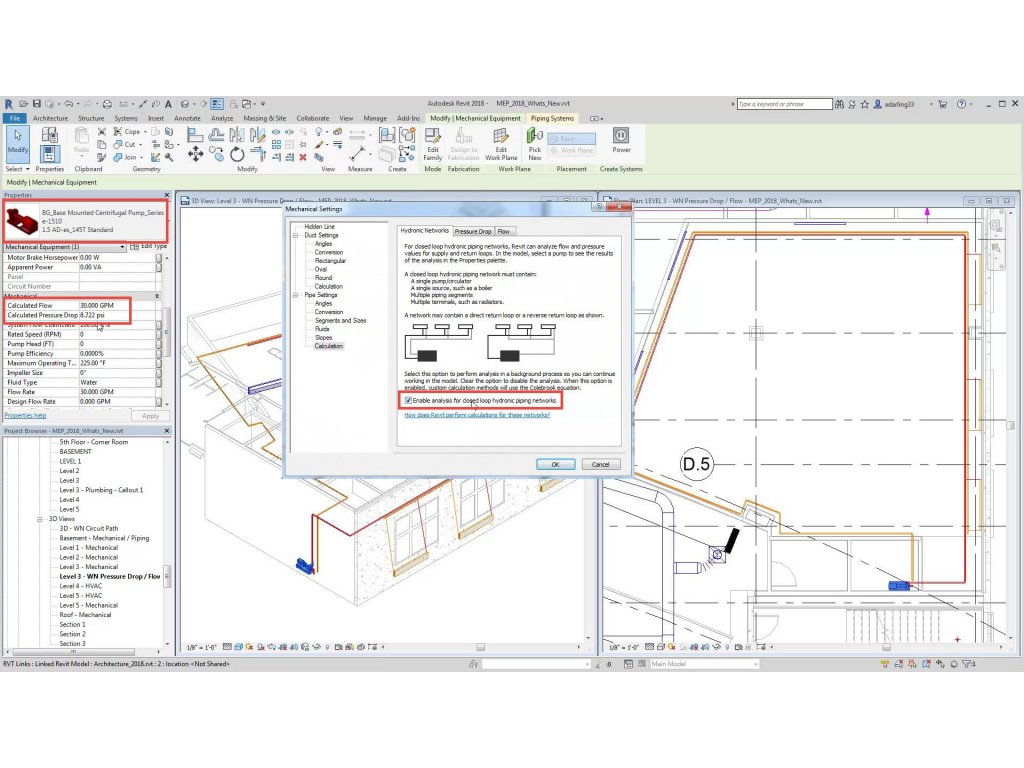Open Cope geometry tool
Image resolution: width=1024 pixels, height=768 pixels.
[127, 132]
